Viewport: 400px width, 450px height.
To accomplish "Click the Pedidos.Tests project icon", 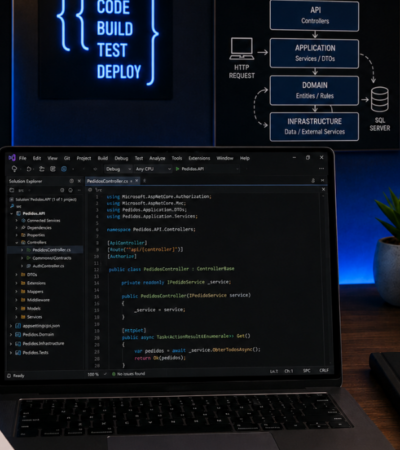I will (18, 353).
